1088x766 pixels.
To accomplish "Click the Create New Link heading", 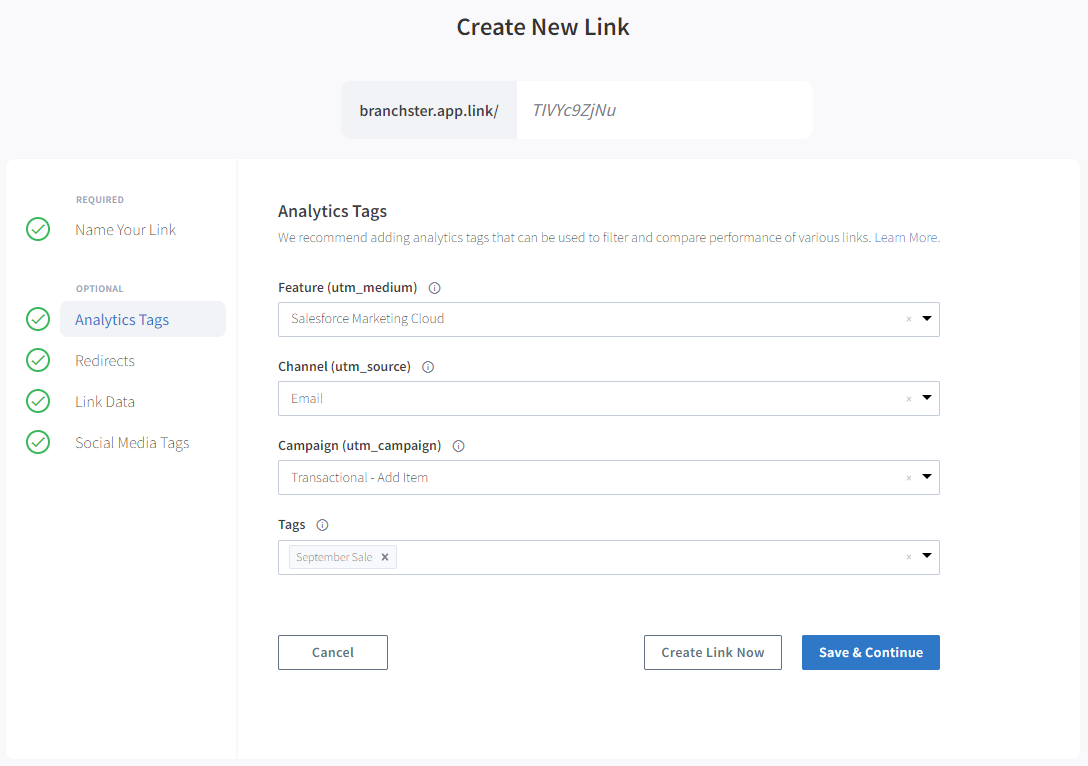I will (543, 27).
